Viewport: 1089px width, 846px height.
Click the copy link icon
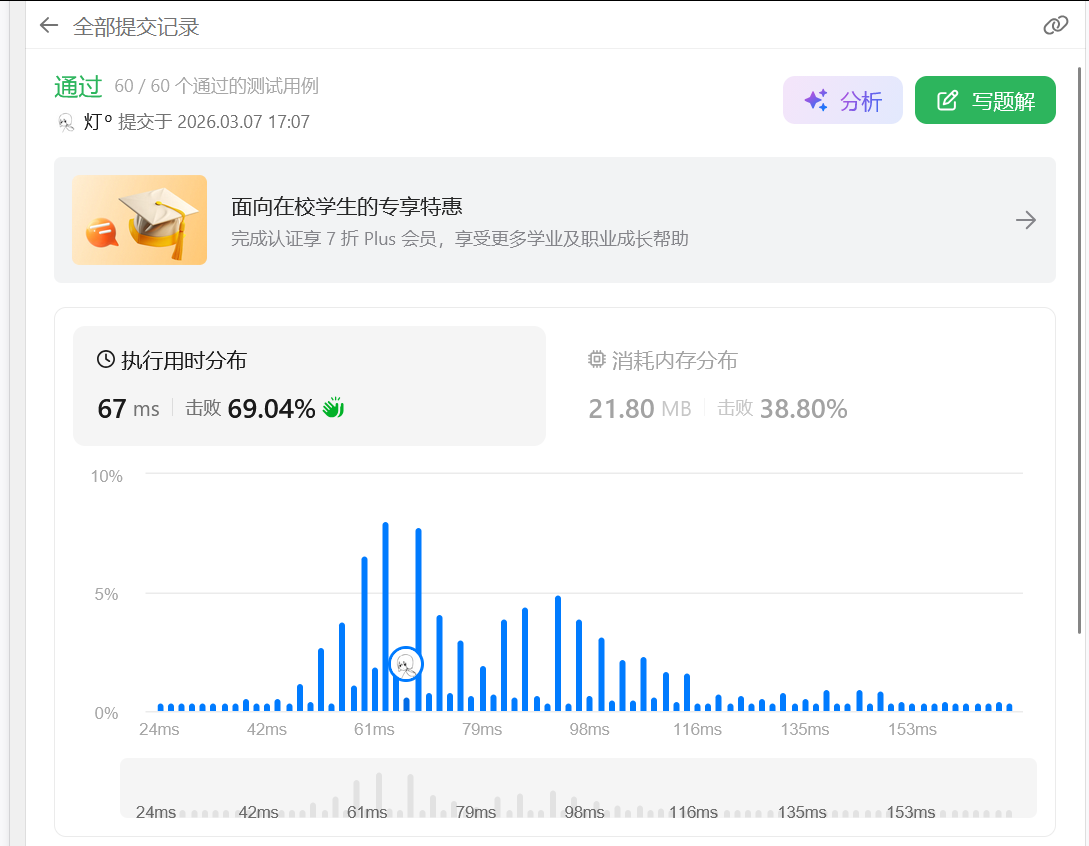pyautogui.click(x=1055, y=25)
